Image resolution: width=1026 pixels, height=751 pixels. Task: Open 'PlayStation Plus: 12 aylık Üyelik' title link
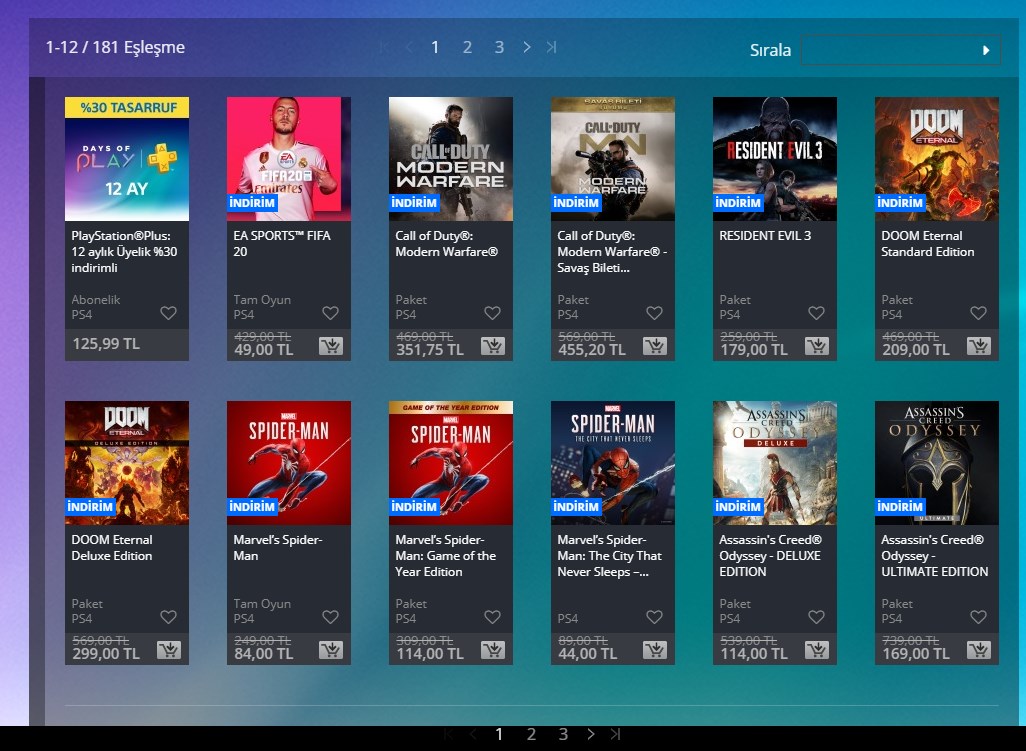tap(124, 251)
